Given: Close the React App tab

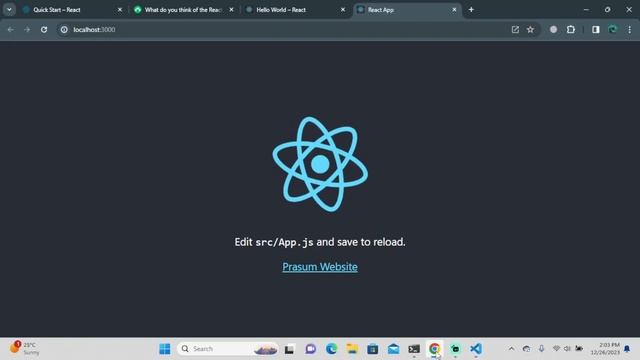Looking at the screenshot, I should point(454,10).
